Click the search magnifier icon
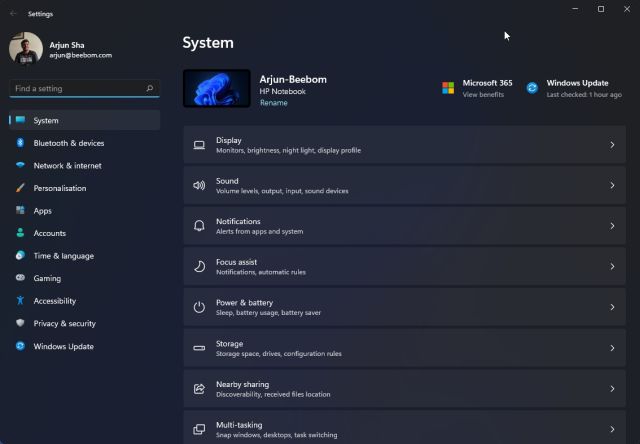 click(x=150, y=88)
